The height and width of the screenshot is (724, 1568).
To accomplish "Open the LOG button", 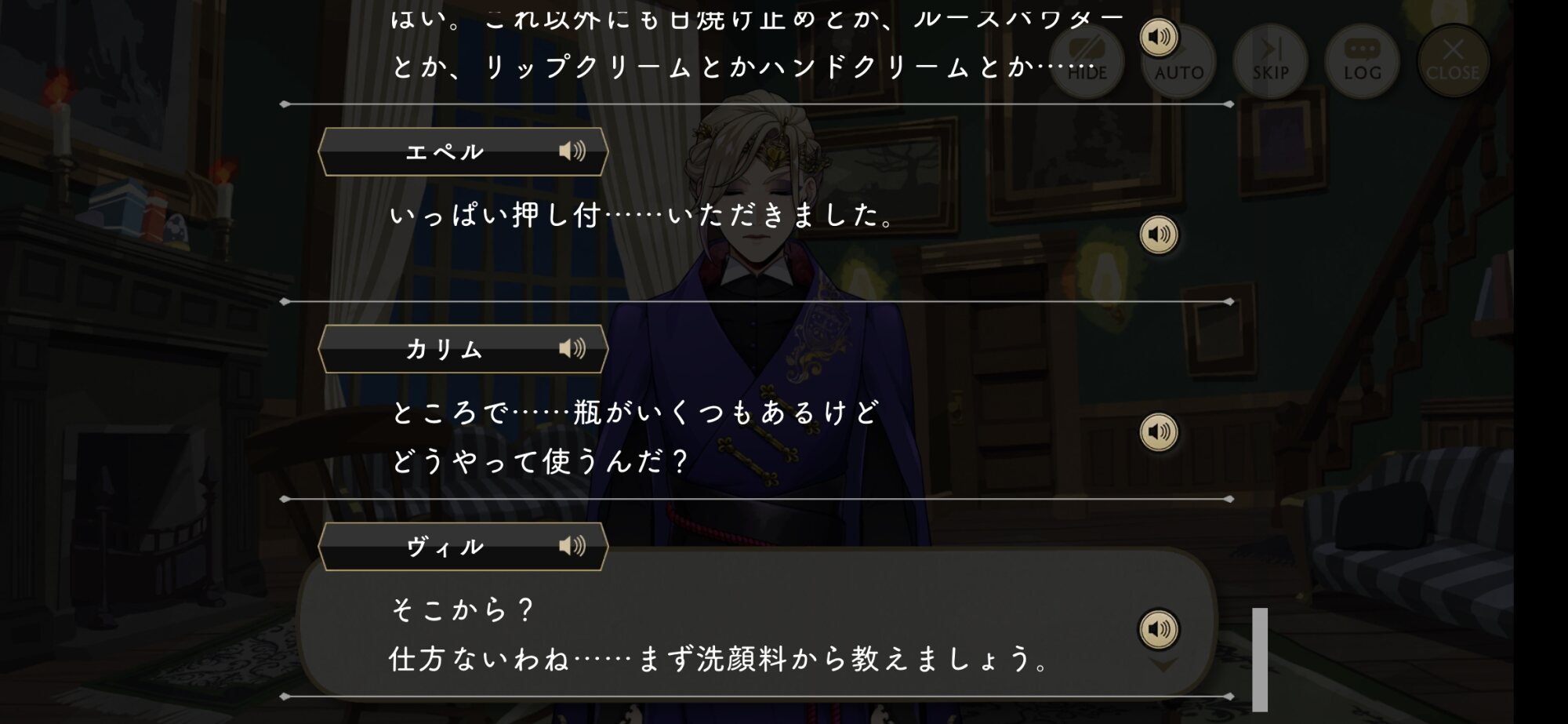I will click(1362, 61).
